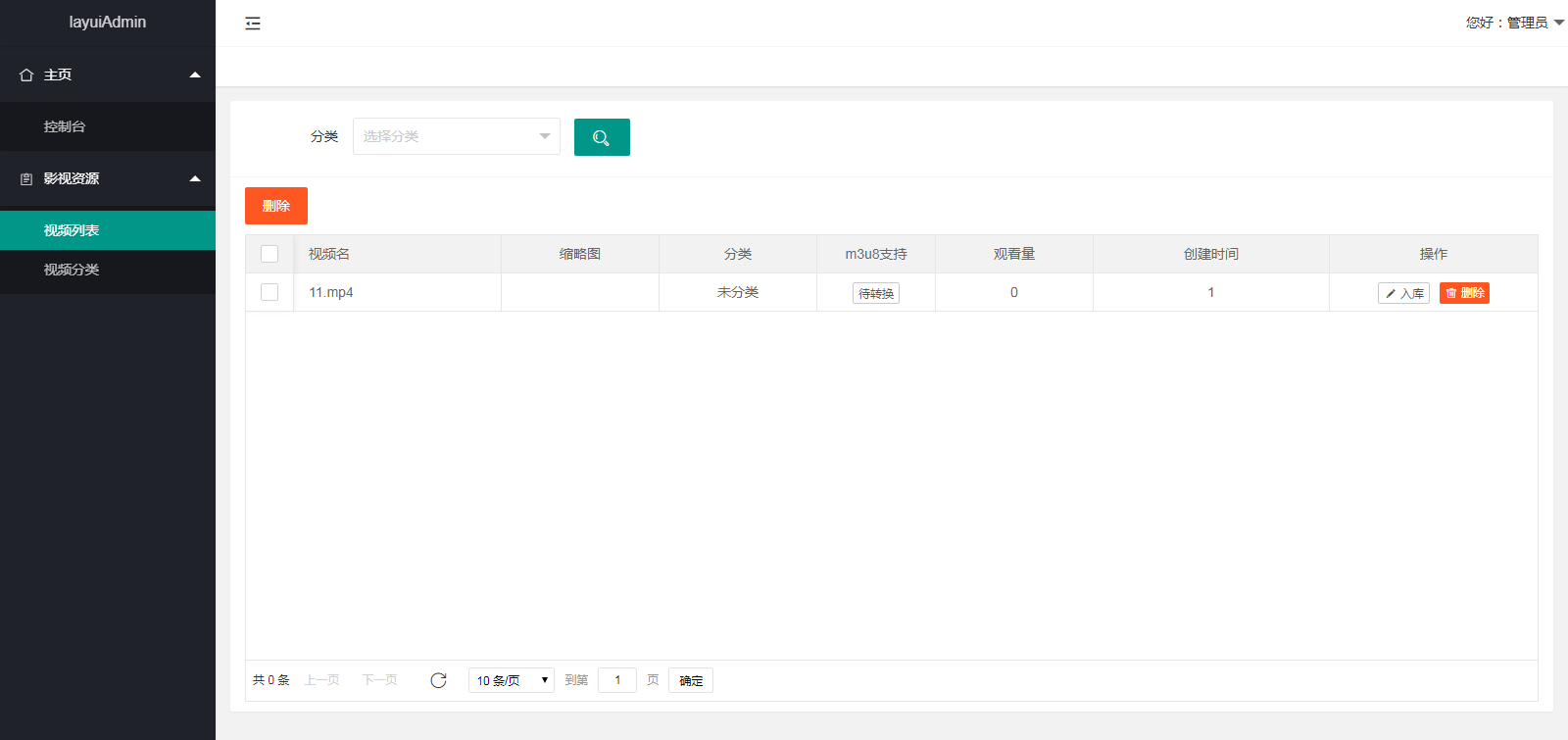Focus the page number input field

pyautogui.click(x=617, y=680)
